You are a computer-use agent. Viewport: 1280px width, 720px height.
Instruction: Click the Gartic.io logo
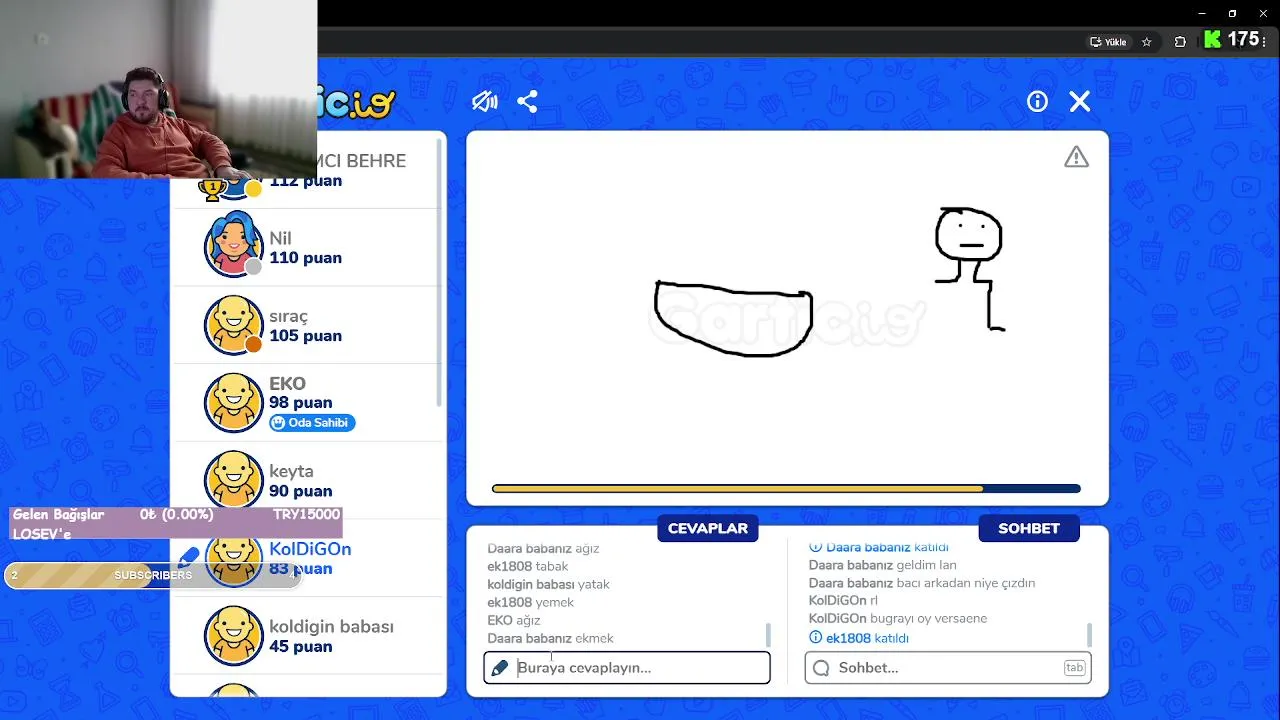(x=357, y=102)
